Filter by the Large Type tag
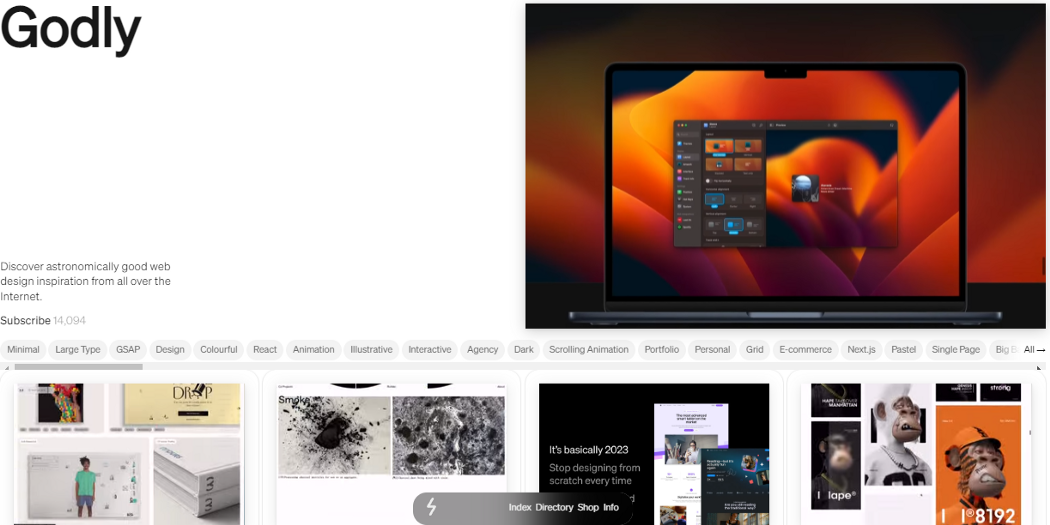This screenshot has width=1050, height=525. point(78,350)
